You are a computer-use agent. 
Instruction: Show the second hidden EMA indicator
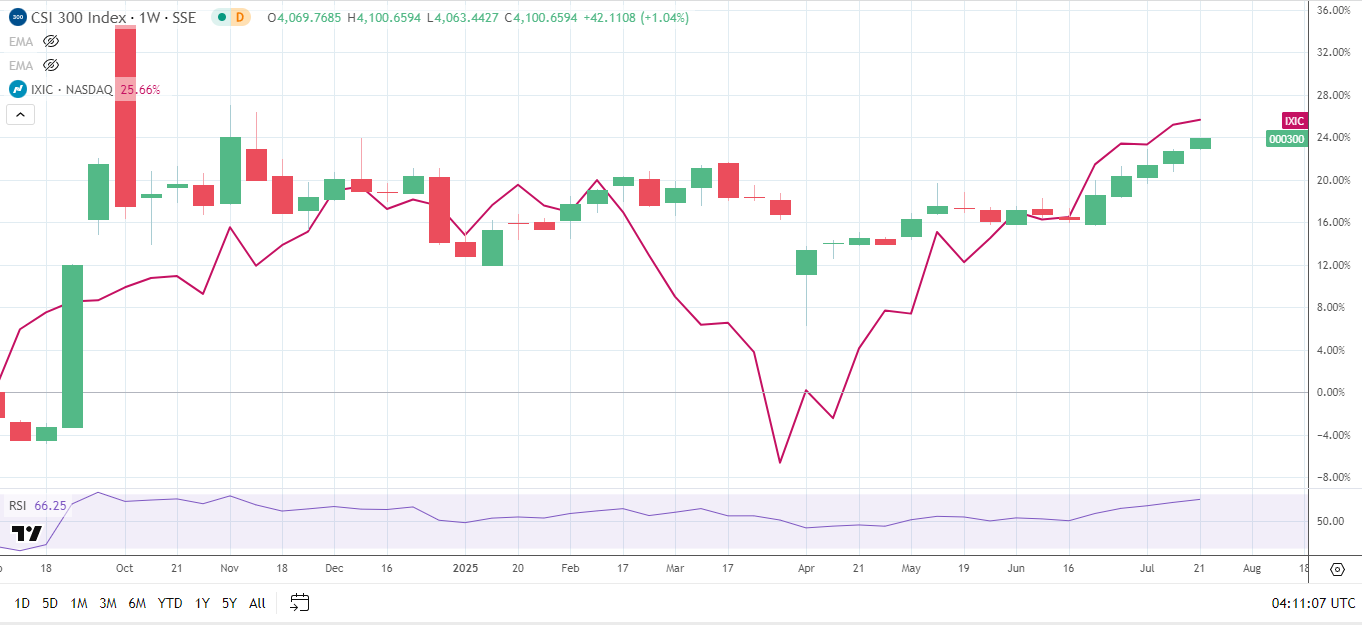tap(52, 65)
